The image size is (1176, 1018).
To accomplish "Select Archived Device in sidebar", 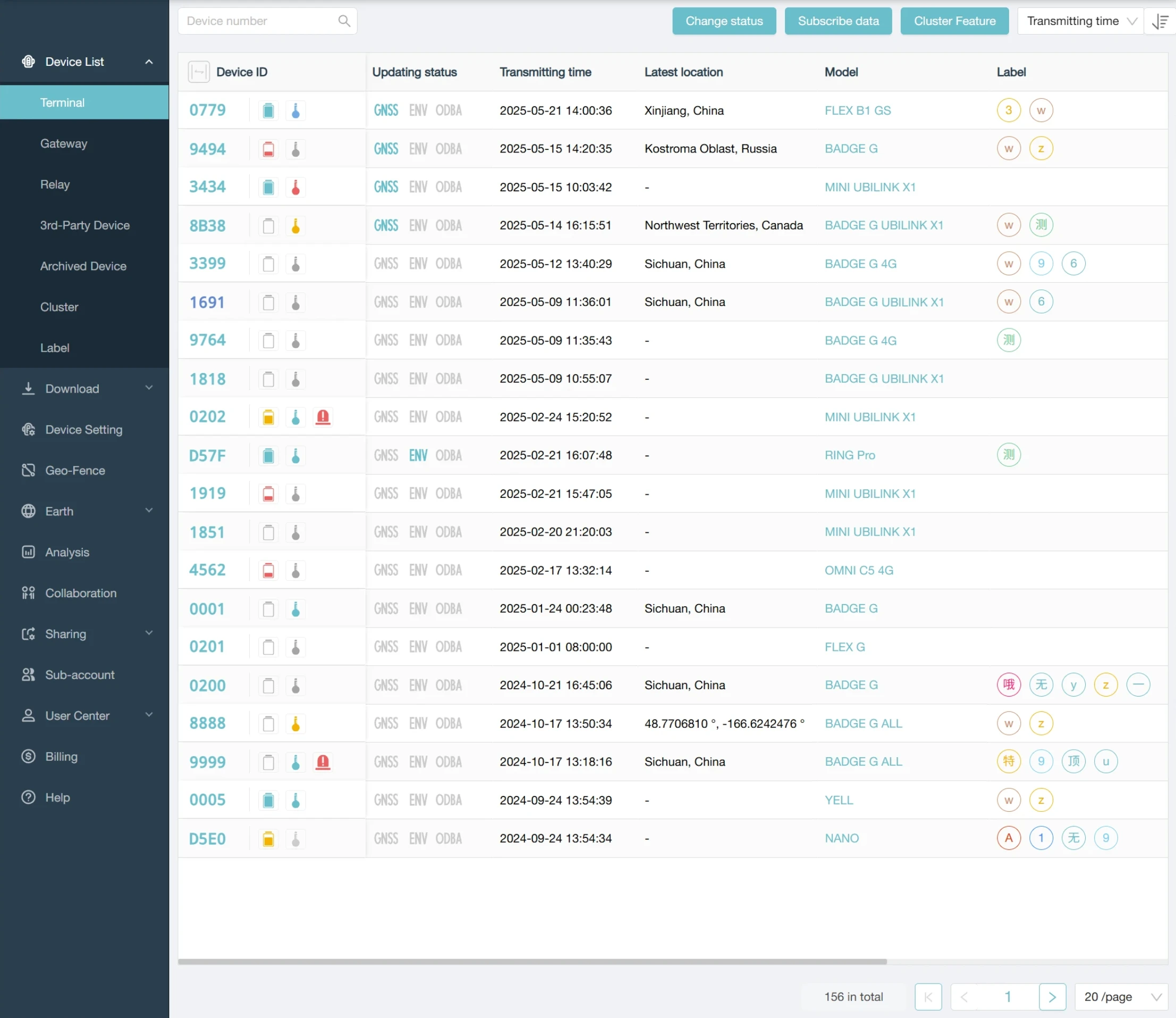I will [x=83, y=266].
